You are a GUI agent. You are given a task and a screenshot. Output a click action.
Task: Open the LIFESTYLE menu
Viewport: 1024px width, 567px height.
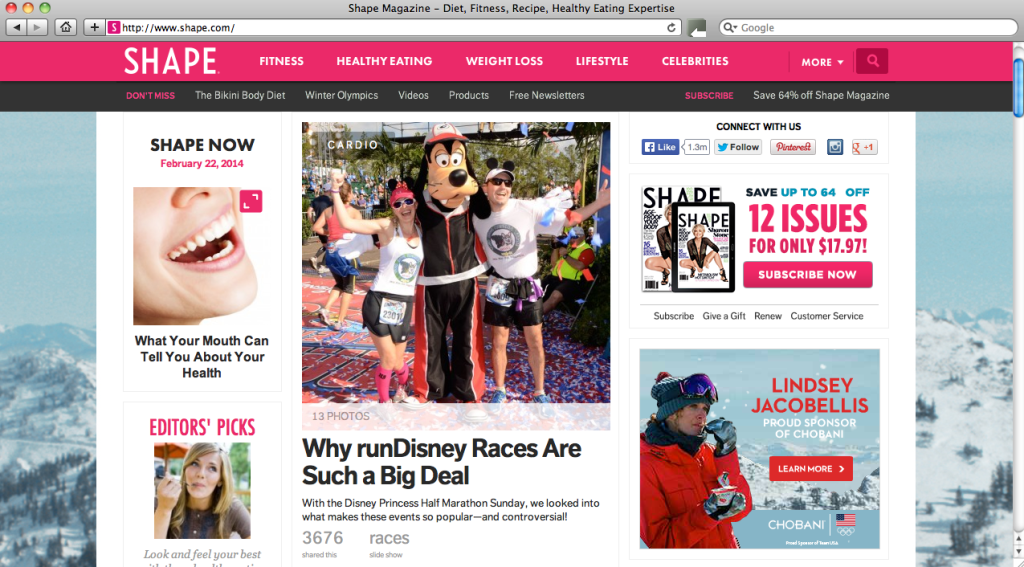tap(602, 61)
